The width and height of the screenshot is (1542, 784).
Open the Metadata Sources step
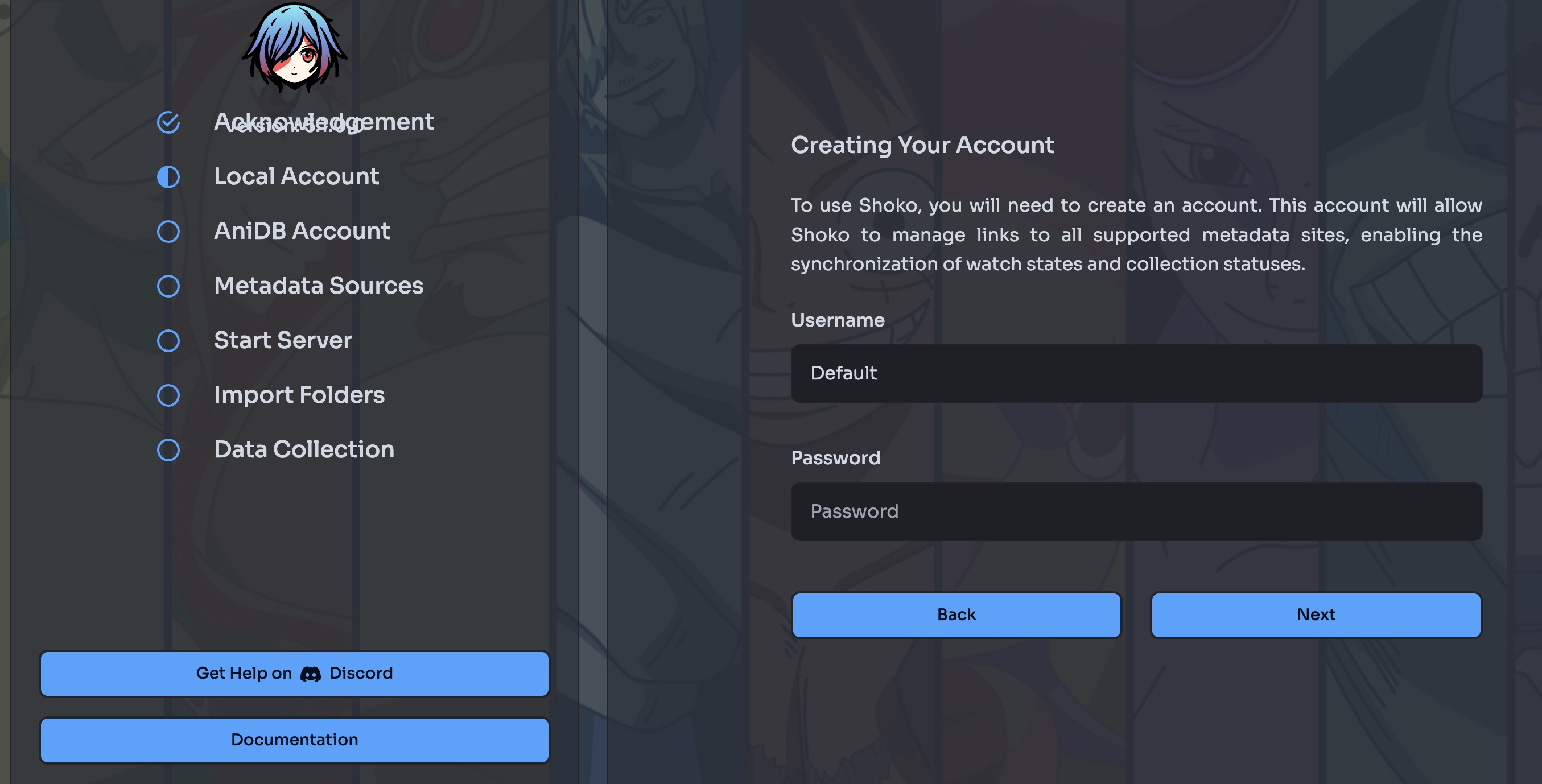click(319, 285)
